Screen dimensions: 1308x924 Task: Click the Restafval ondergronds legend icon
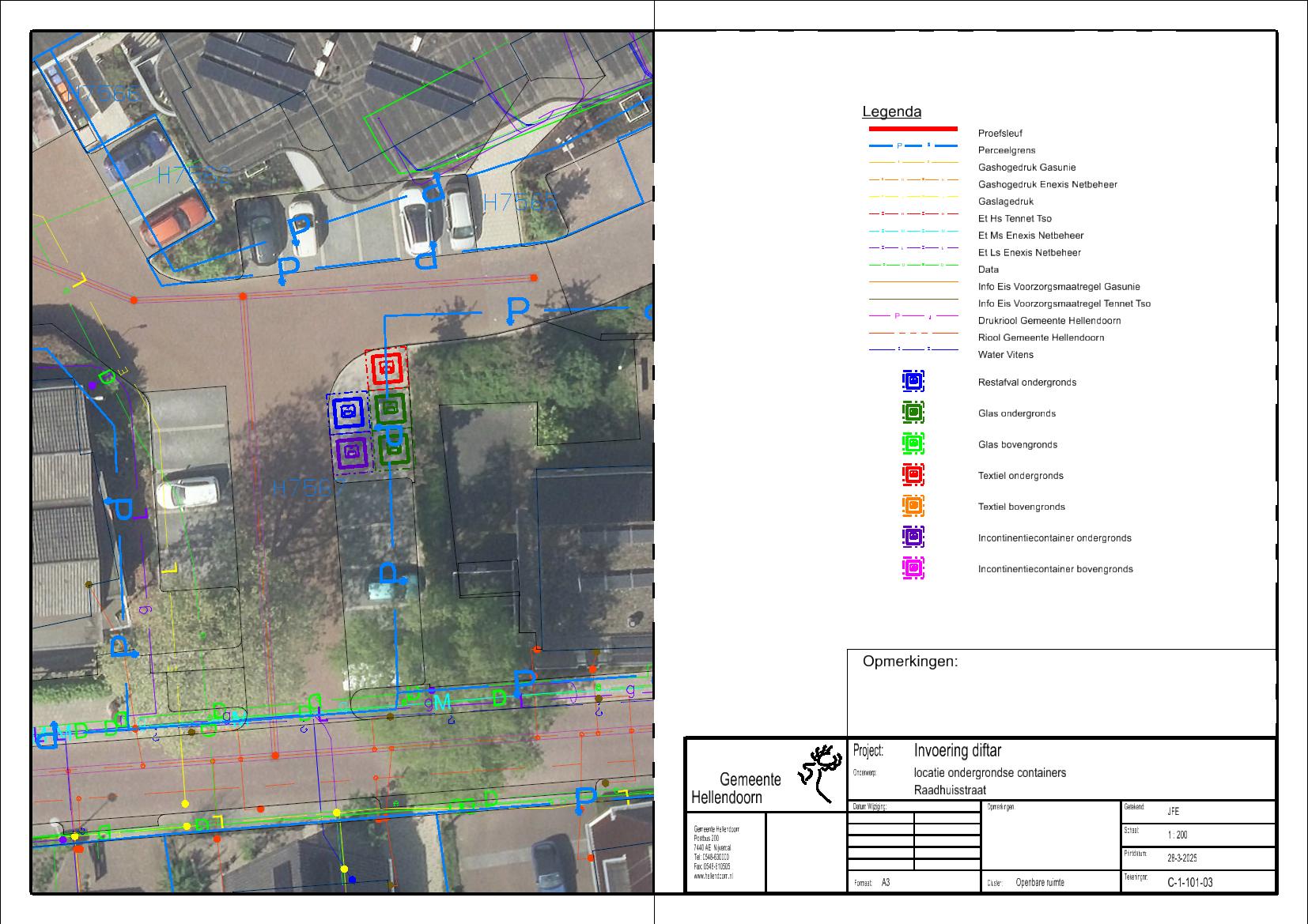(913, 381)
